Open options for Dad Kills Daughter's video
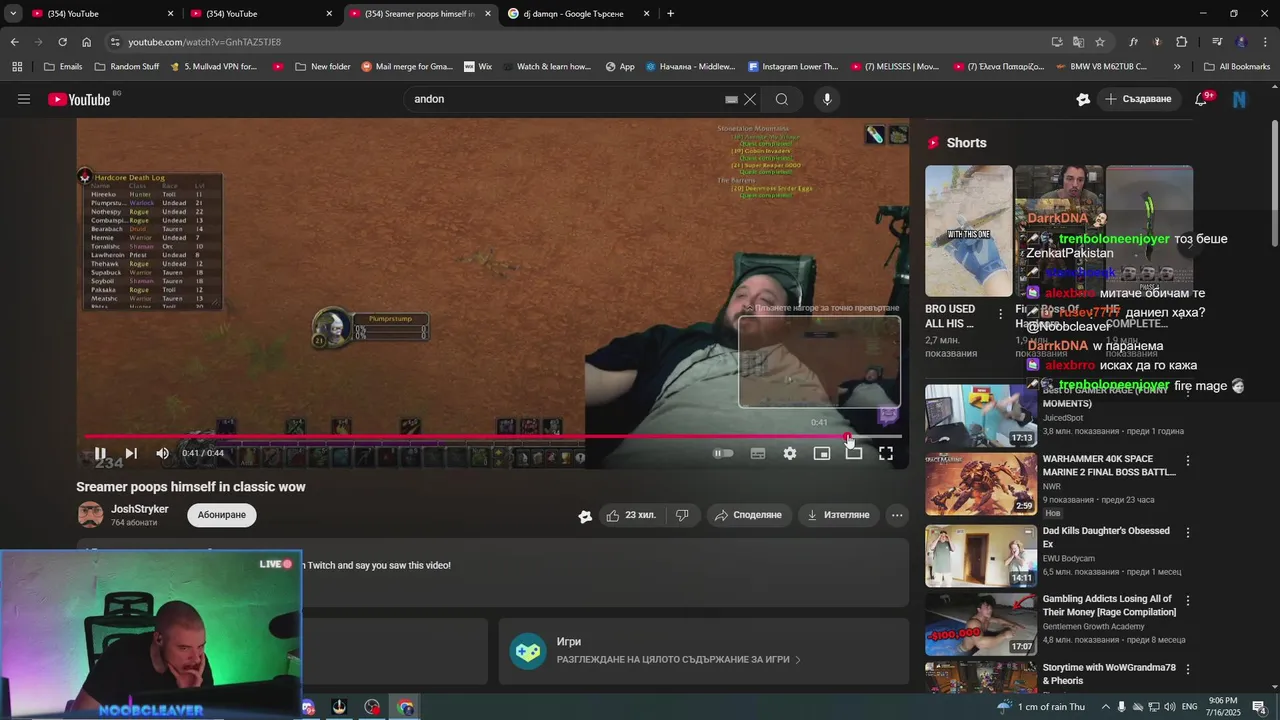 pos(1188,533)
